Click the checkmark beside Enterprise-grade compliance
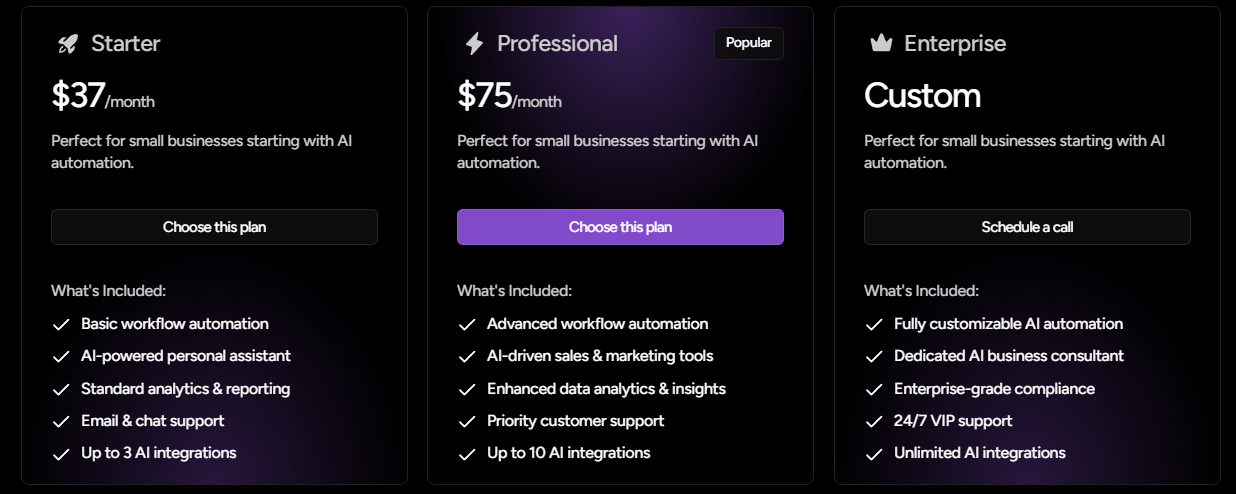 tap(874, 389)
